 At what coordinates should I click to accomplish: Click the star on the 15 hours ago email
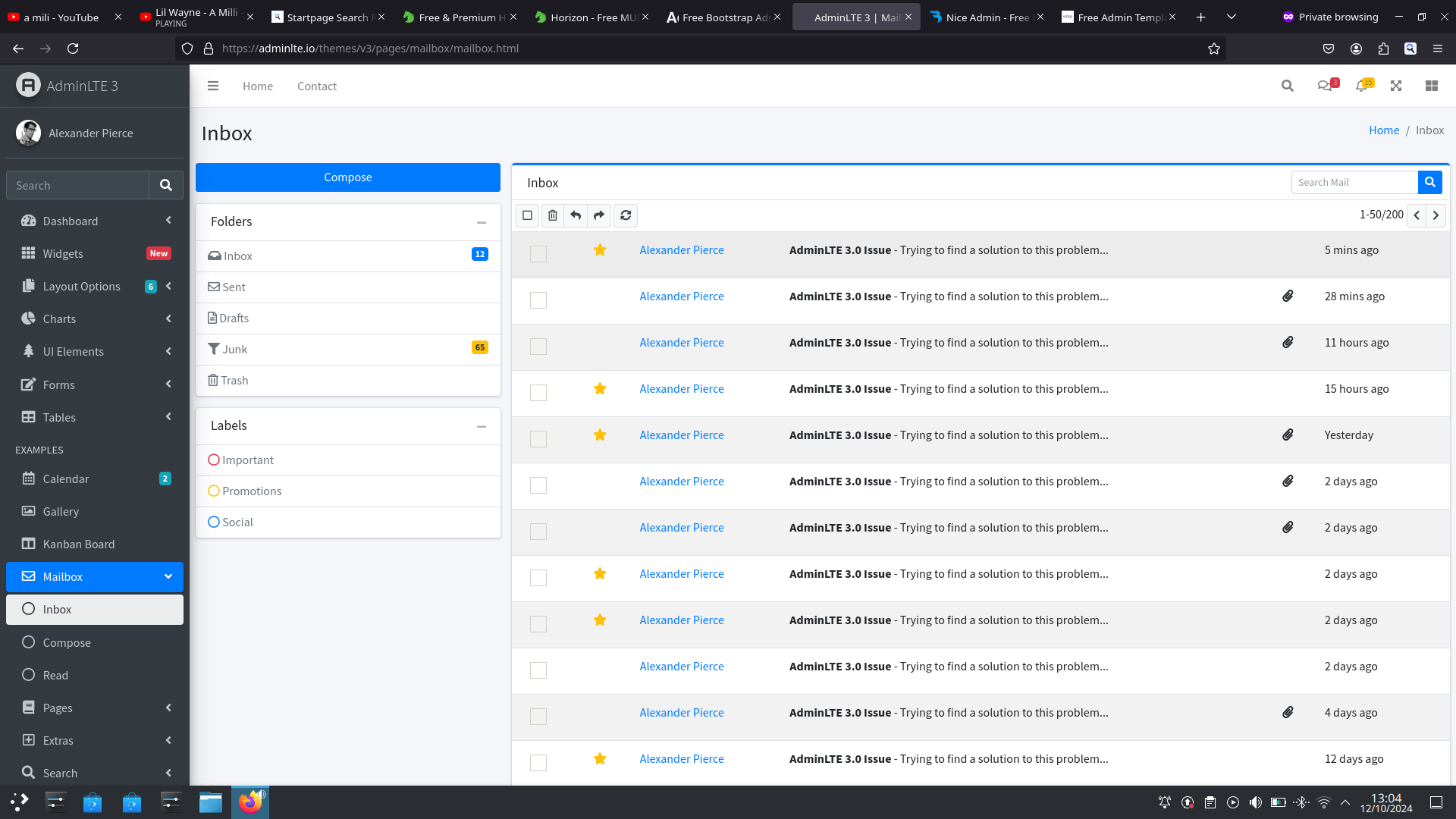[x=600, y=389]
